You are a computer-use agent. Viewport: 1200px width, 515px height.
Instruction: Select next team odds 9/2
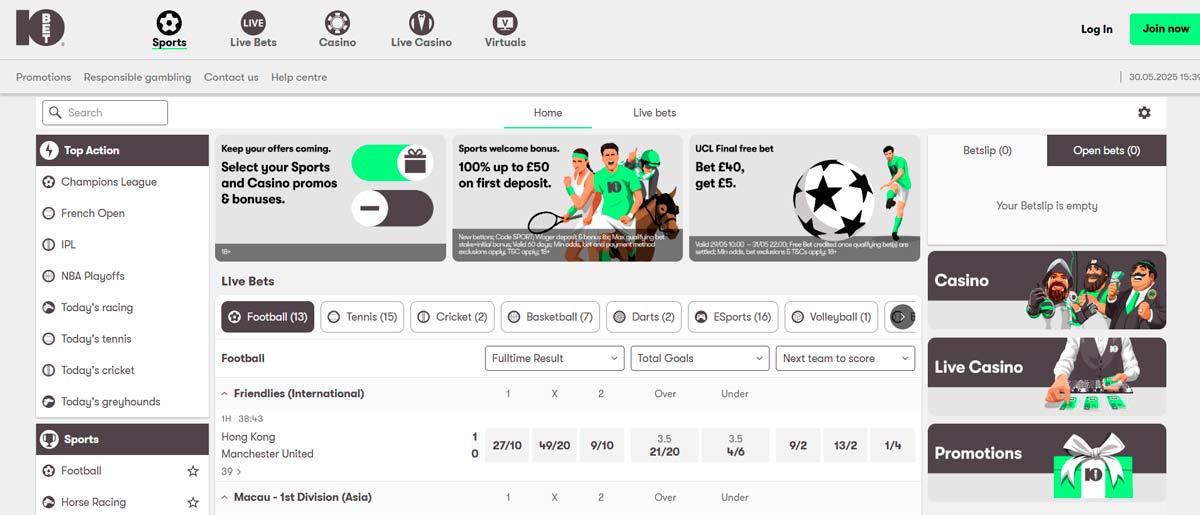(798, 446)
